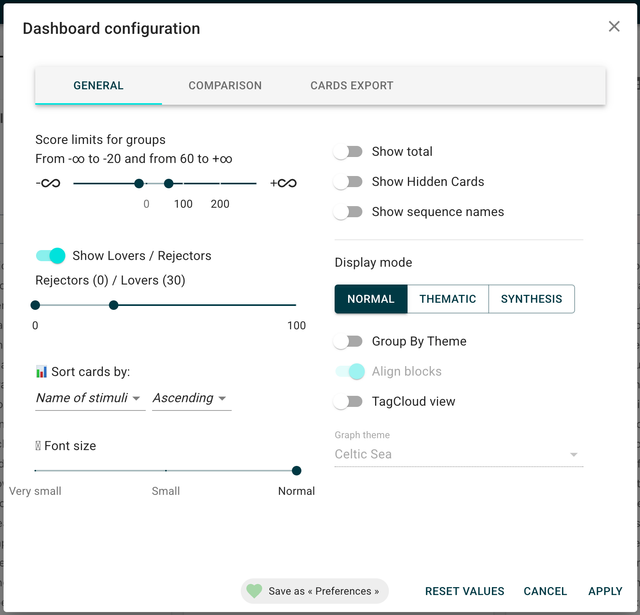
Task: Open the Name of stimuli dropdown
Action: click(x=89, y=398)
